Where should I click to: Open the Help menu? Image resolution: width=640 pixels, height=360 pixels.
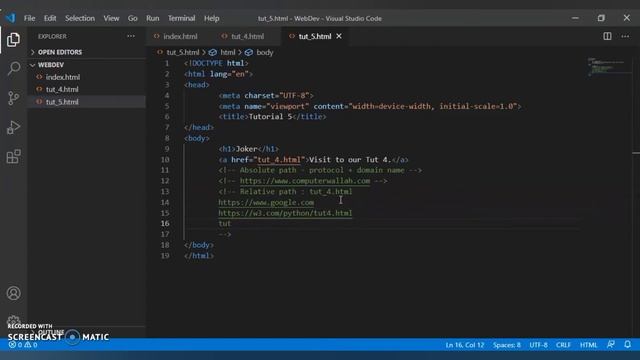211,18
